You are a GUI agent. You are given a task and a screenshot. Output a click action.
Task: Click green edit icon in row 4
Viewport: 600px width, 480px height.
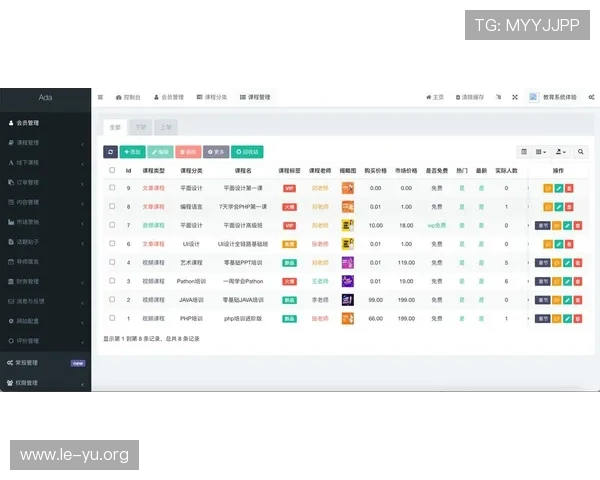567,263
